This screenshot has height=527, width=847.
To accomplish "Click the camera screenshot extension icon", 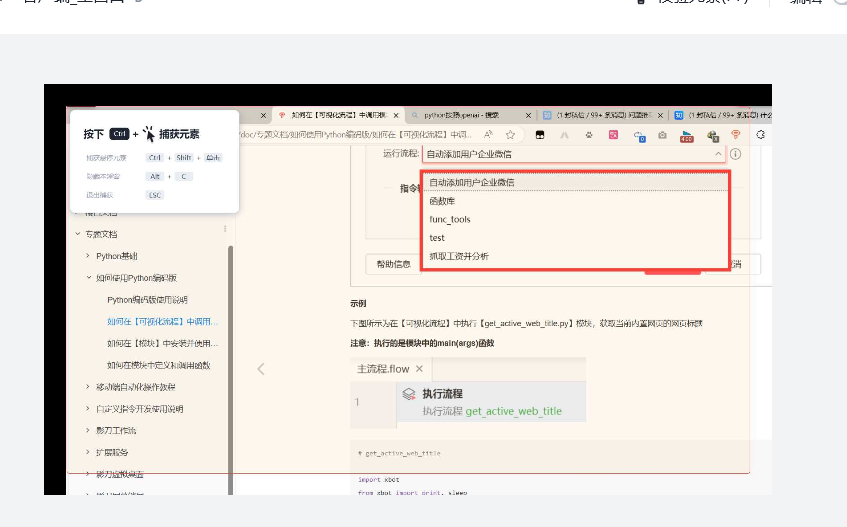I will coord(662,134).
